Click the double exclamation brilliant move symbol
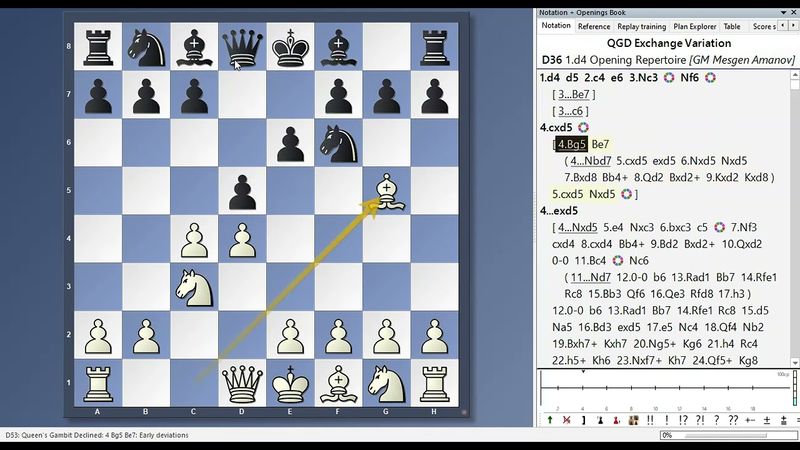The image size is (800, 450). [x=650, y=420]
